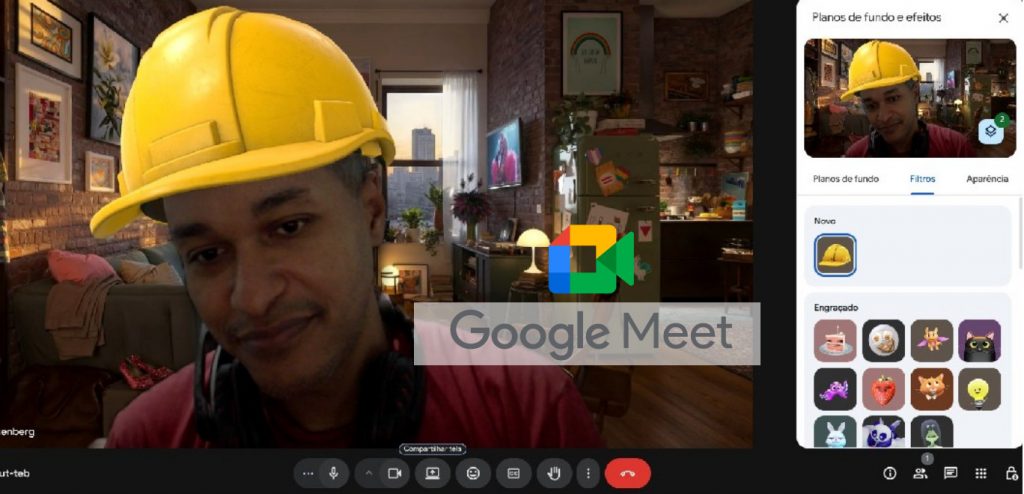
Task: Click the camera preview thumbnail in effects panel
Action: pyautogui.click(x=910, y=98)
